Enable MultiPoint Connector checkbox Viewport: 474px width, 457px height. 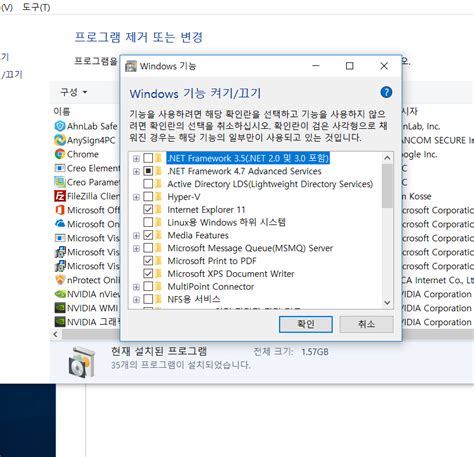pyautogui.click(x=148, y=286)
